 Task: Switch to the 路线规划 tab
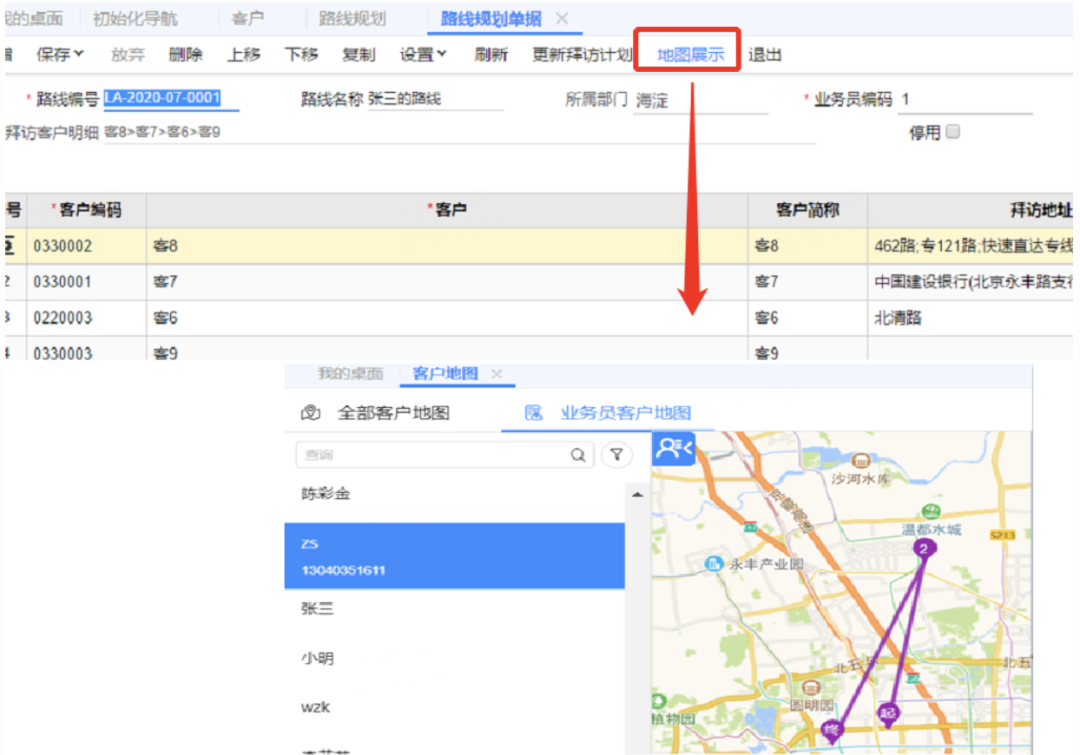[352, 19]
